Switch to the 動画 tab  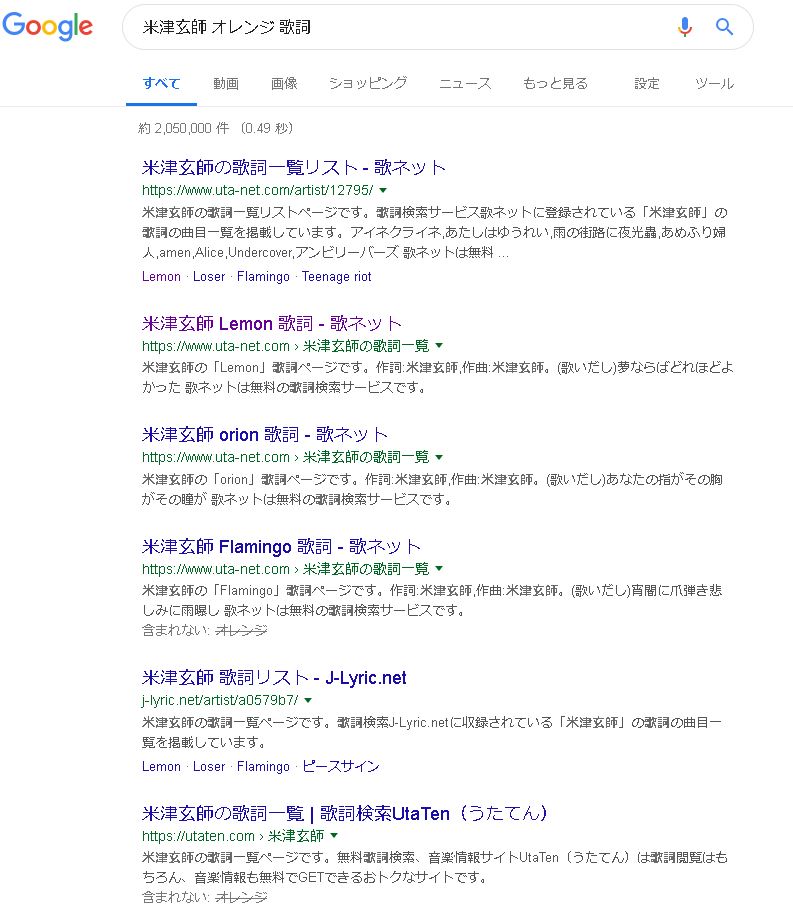[226, 83]
